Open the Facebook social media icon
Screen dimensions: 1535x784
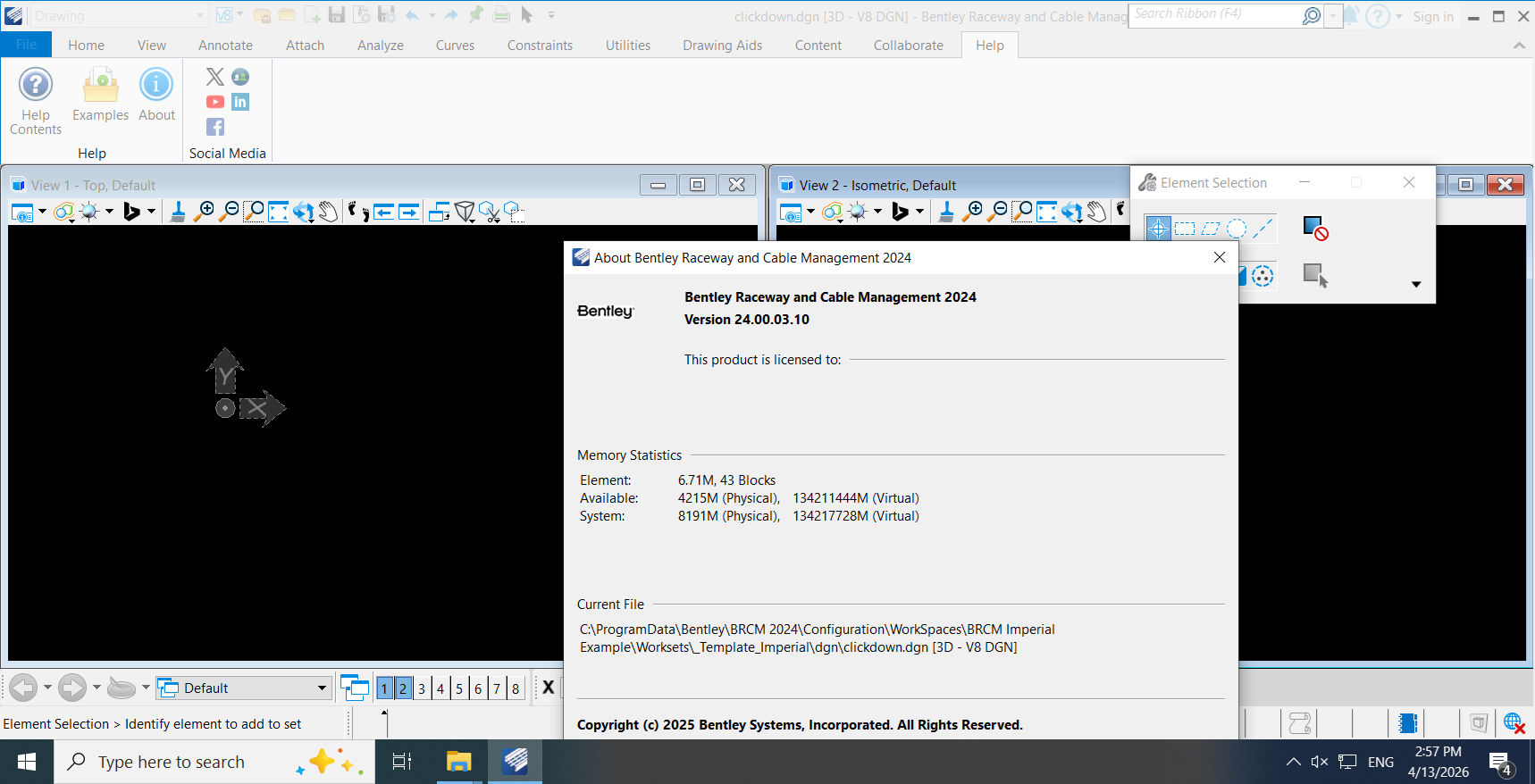coord(215,127)
